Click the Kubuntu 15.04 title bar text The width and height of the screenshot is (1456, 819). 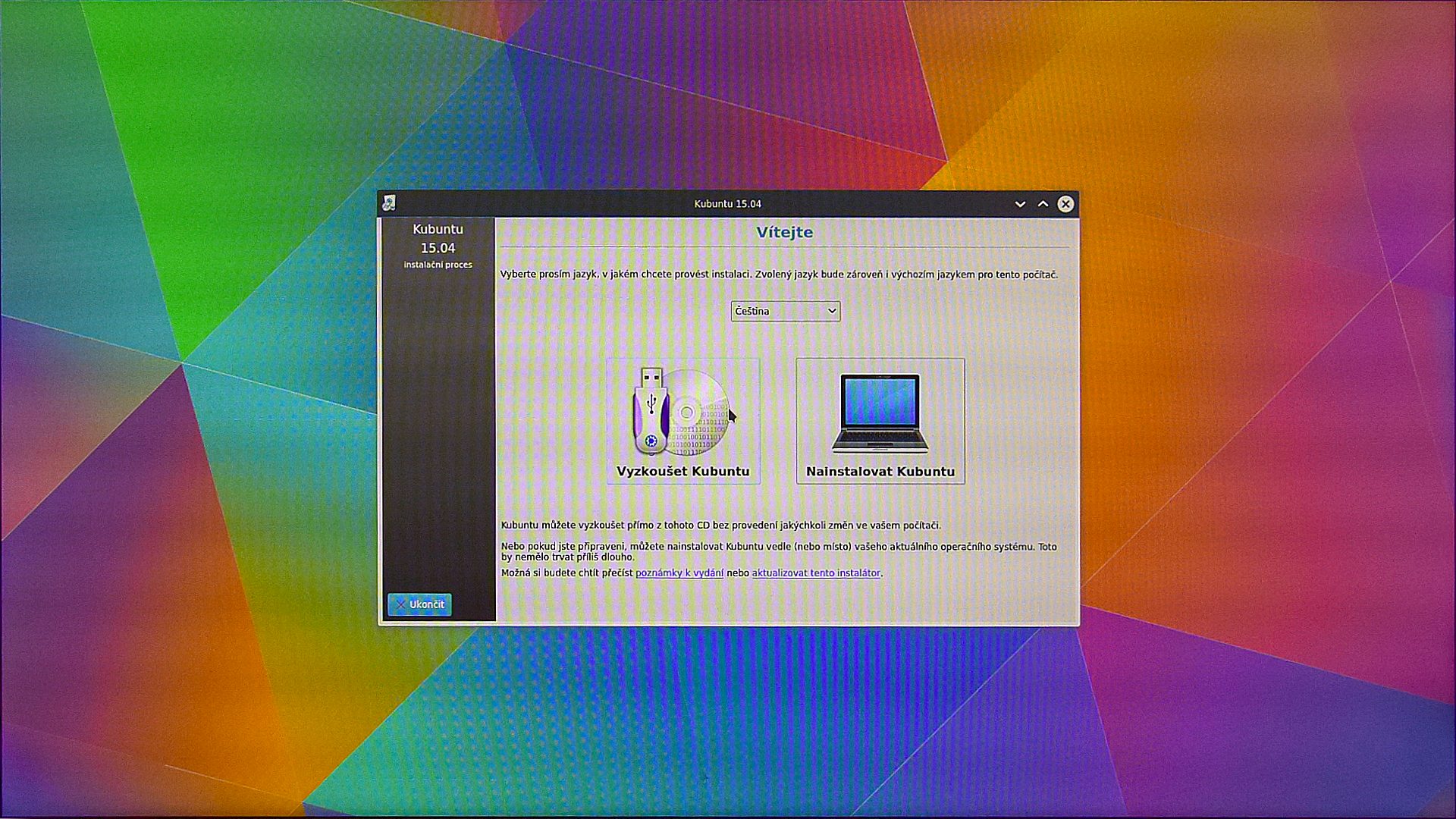click(728, 204)
